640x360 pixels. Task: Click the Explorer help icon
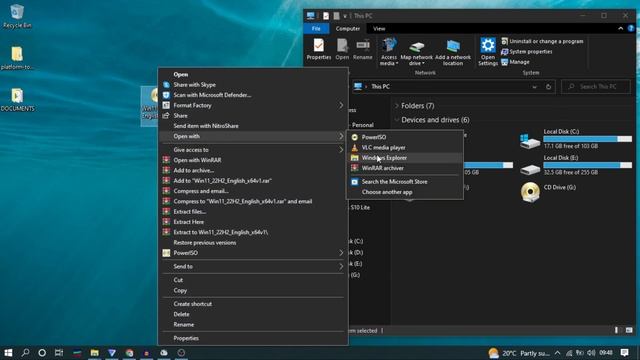[631, 29]
